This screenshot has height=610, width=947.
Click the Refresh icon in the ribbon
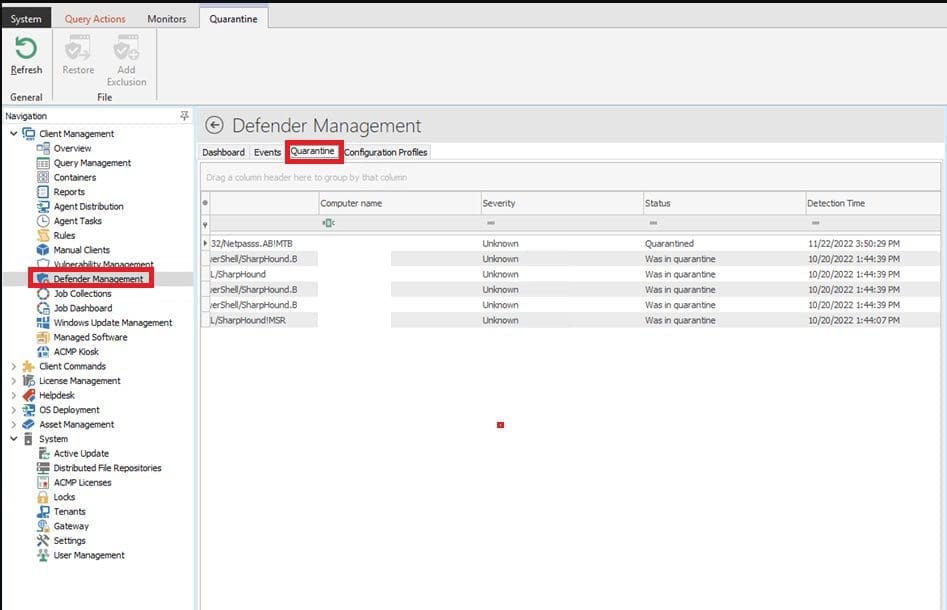click(x=26, y=48)
